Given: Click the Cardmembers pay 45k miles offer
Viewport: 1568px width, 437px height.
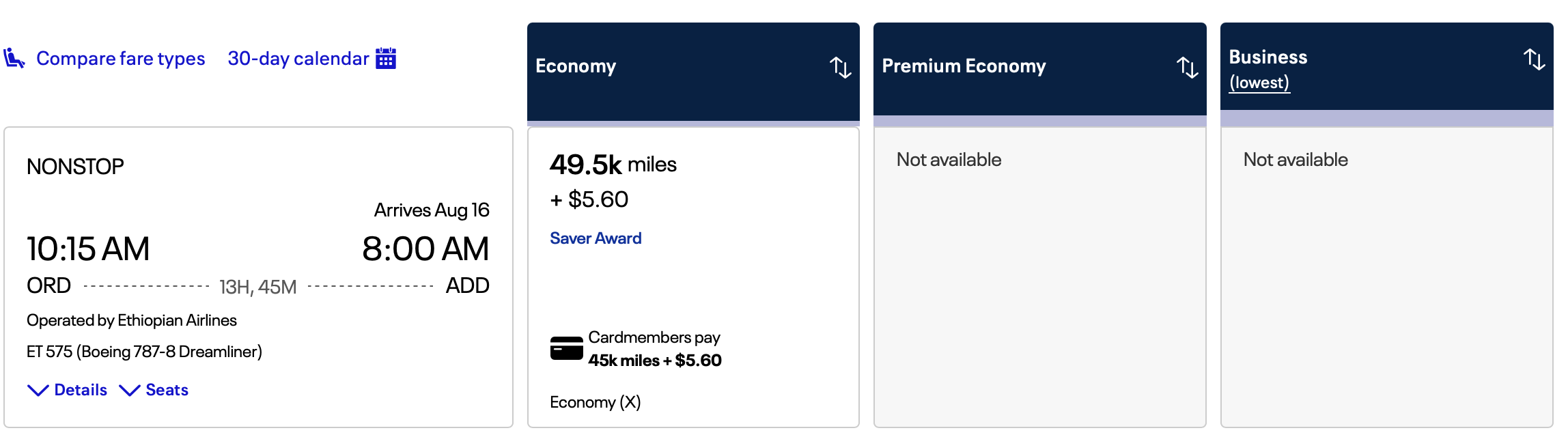Looking at the screenshot, I should point(655,348).
